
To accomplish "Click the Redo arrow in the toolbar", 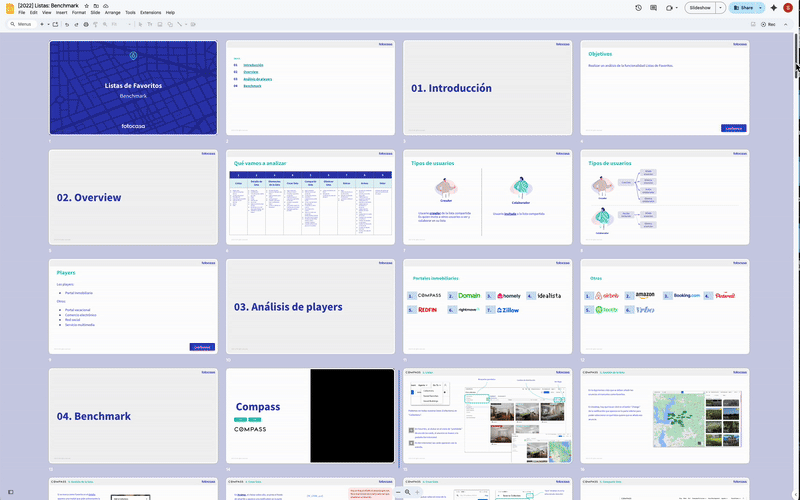I will click(75, 23).
